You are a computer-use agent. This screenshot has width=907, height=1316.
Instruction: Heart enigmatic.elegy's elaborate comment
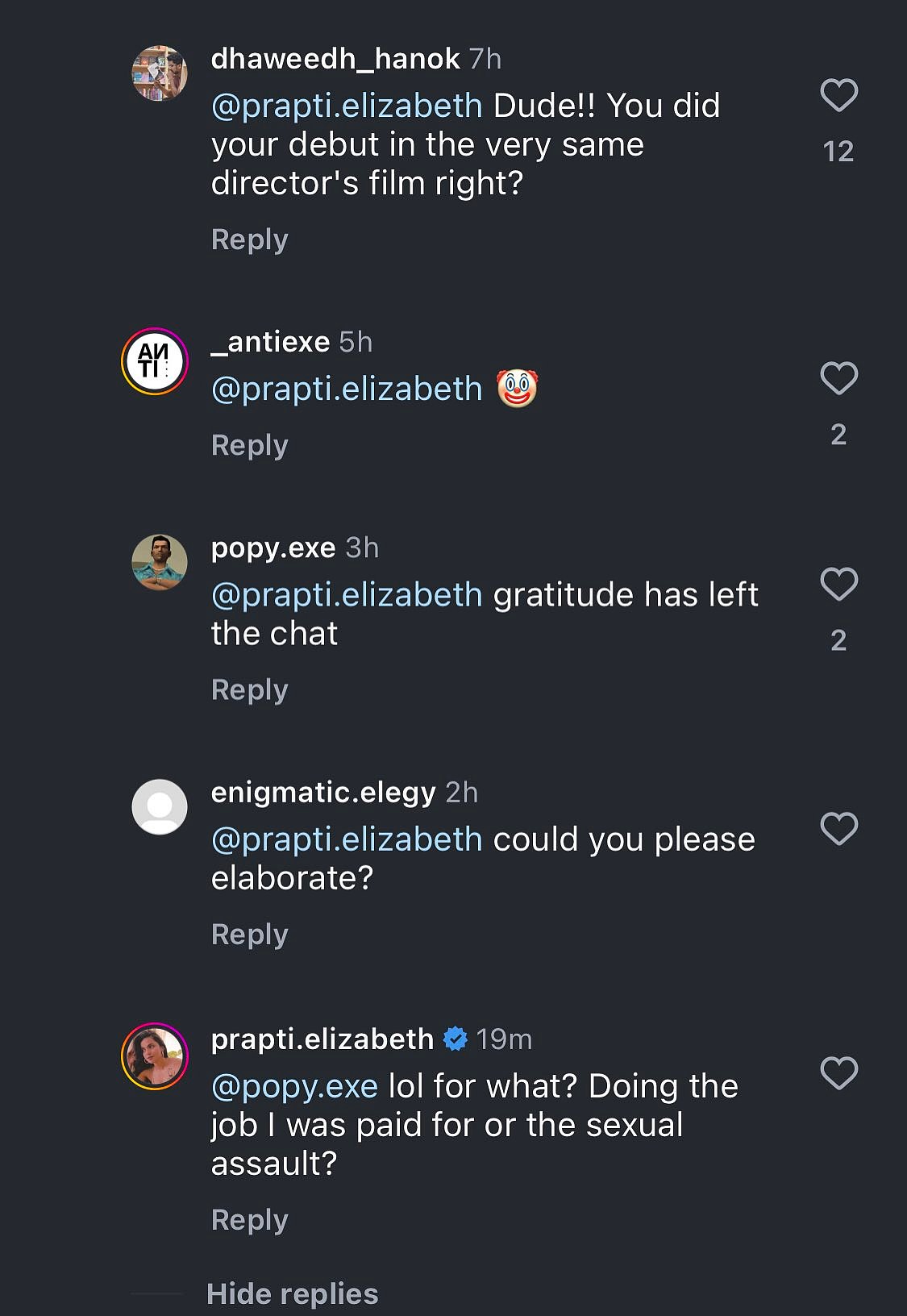(838, 829)
